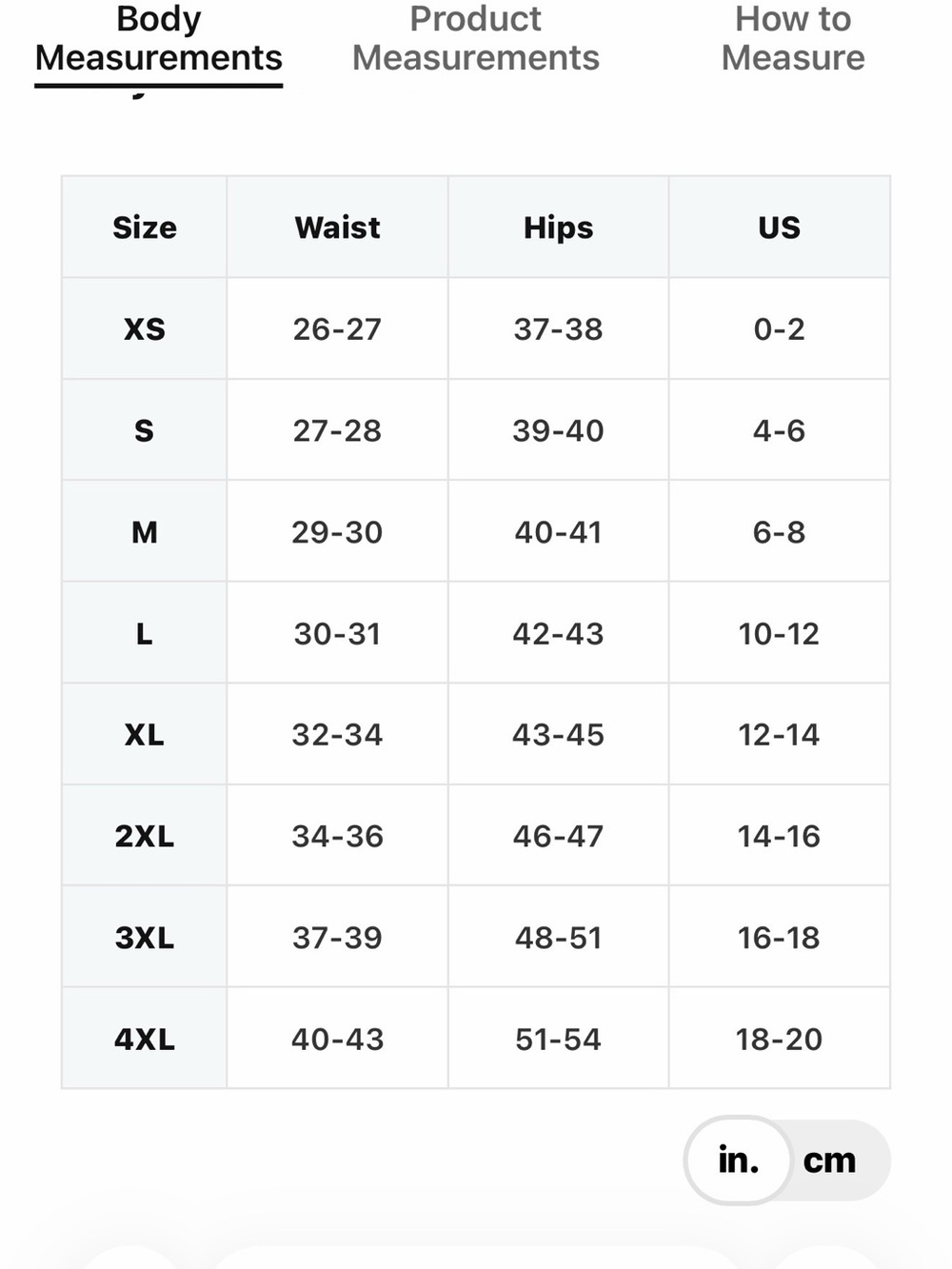
Task: Select the XL size row label
Action: (x=145, y=735)
